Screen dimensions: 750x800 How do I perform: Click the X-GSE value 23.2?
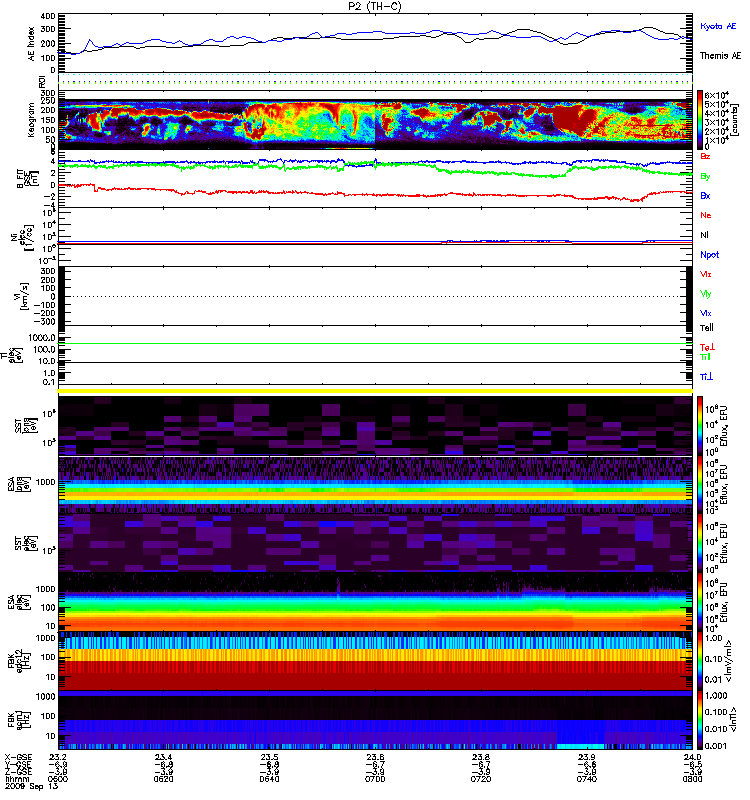pyautogui.click(x=57, y=758)
